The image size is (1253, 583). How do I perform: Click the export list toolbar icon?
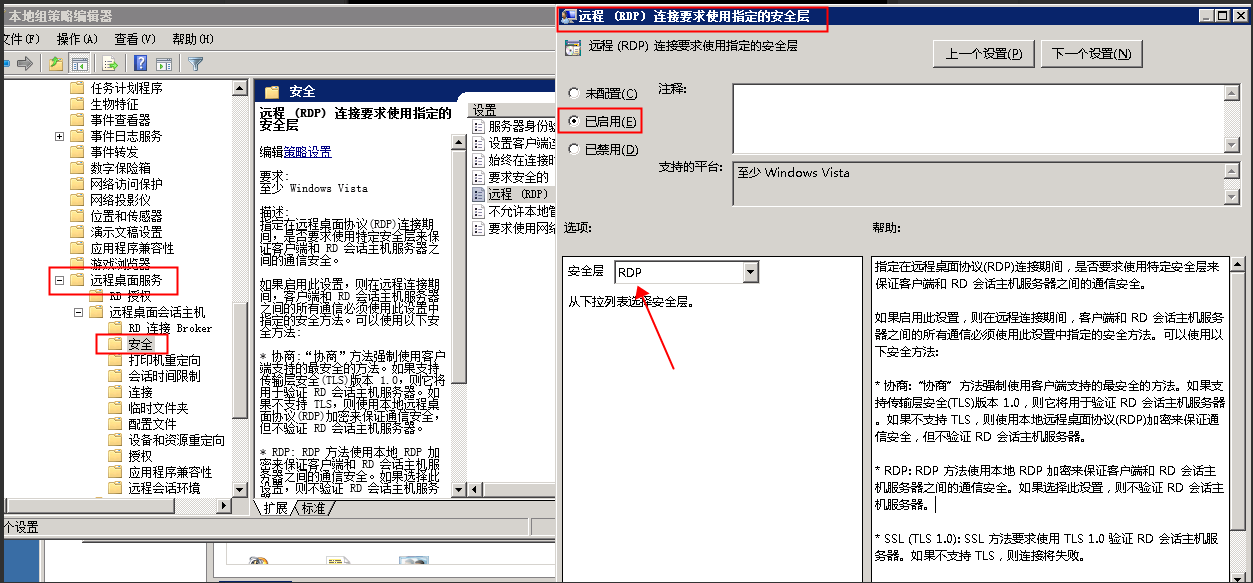pyautogui.click(x=110, y=64)
